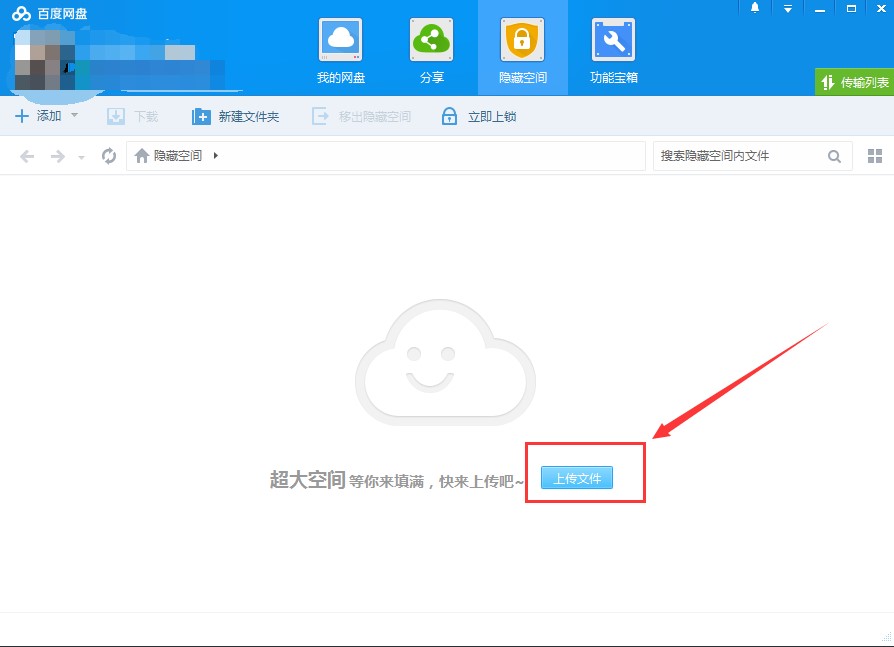
Task: Refresh the file list
Action: point(108,156)
